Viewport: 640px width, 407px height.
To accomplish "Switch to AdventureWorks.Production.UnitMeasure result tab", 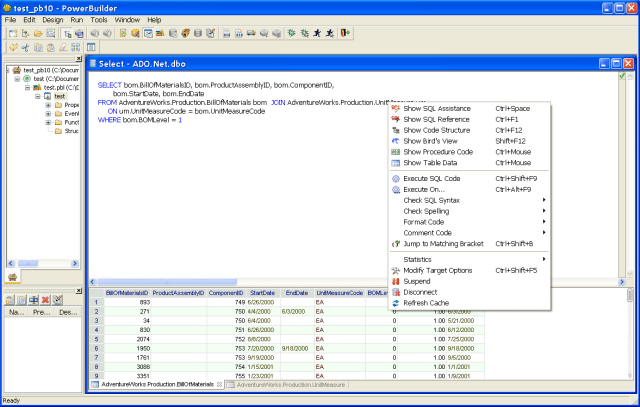I will coord(286,385).
